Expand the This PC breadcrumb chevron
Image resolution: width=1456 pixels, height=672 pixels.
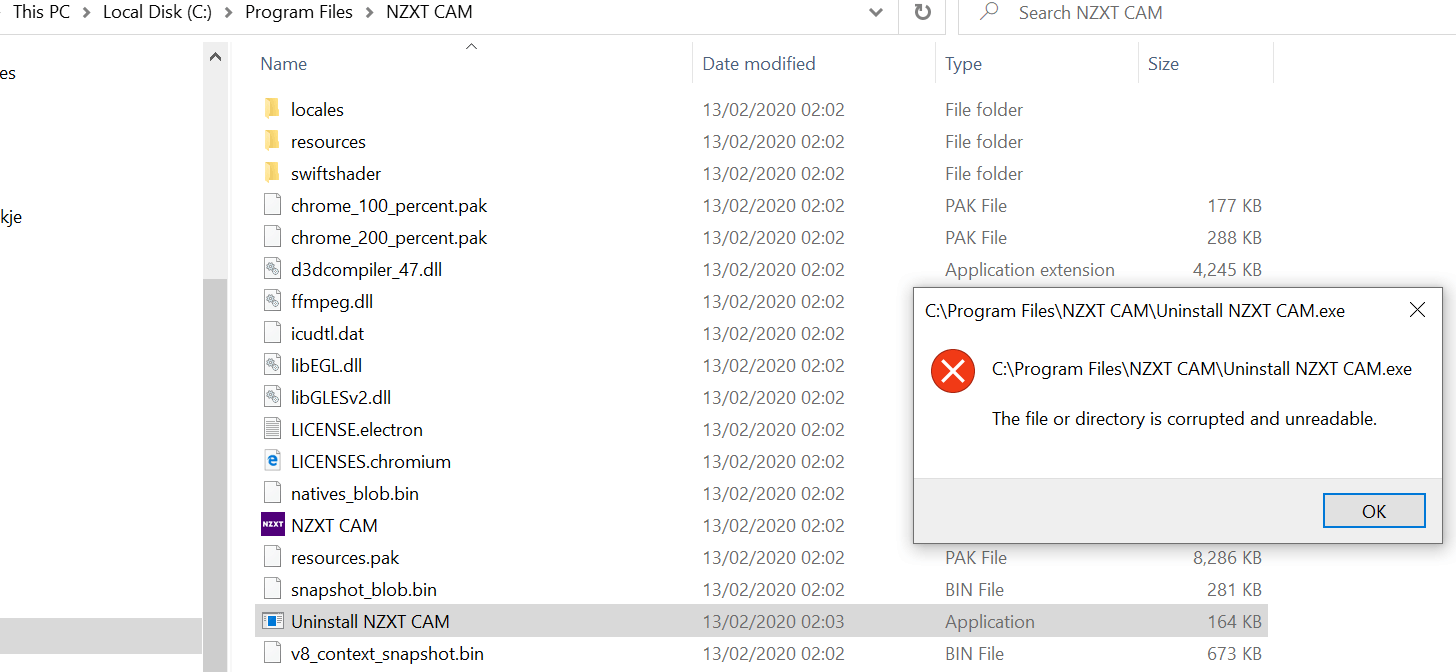click(x=87, y=13)
